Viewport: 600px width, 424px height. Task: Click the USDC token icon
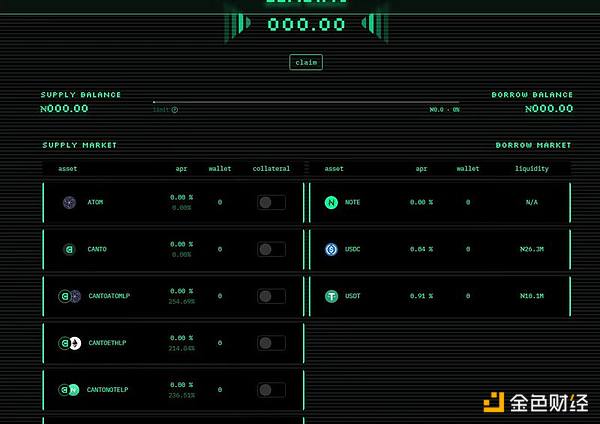point(331,250)
